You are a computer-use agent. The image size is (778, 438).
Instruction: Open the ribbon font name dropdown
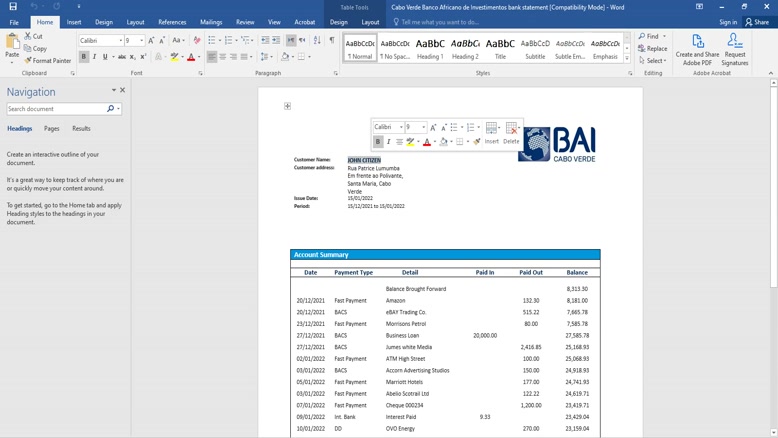[121, 41]
